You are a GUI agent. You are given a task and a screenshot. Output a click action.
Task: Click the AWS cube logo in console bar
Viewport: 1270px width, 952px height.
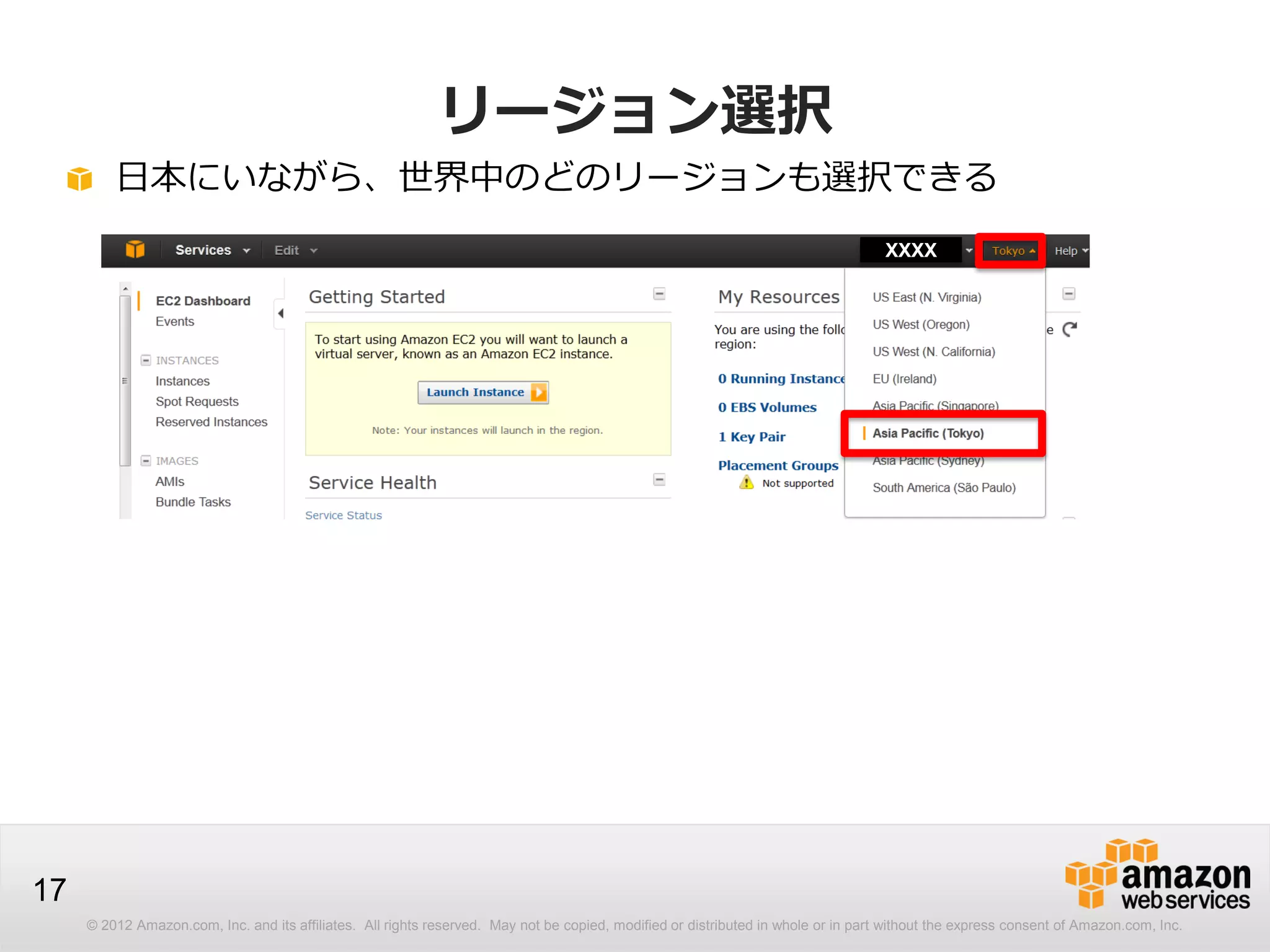135,250
